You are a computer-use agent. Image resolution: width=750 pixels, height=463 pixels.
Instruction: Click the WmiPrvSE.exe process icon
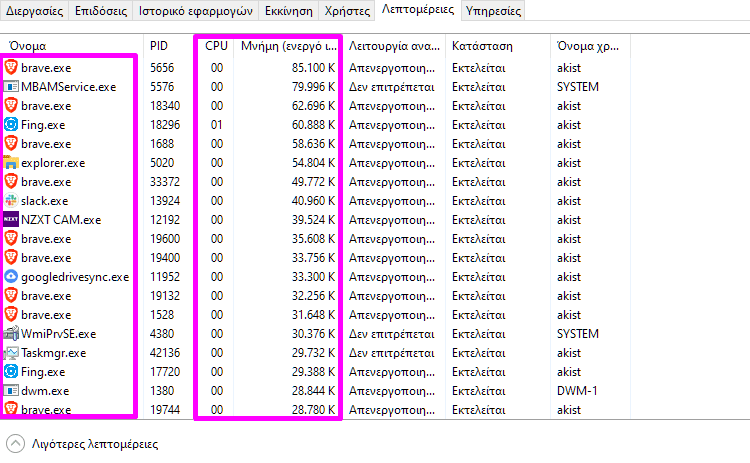pos(11,333)
